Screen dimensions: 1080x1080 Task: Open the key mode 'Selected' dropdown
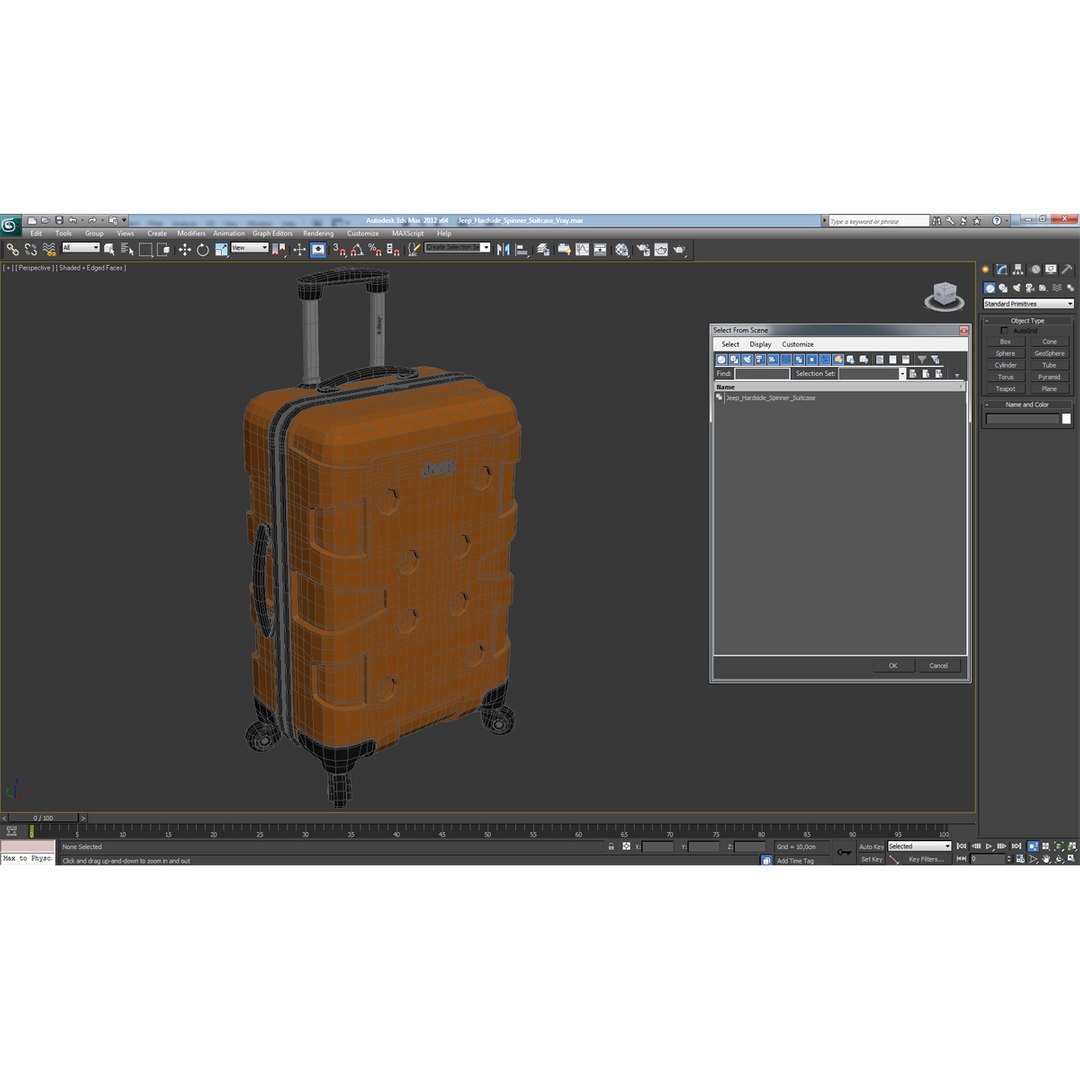click(920, 847)
